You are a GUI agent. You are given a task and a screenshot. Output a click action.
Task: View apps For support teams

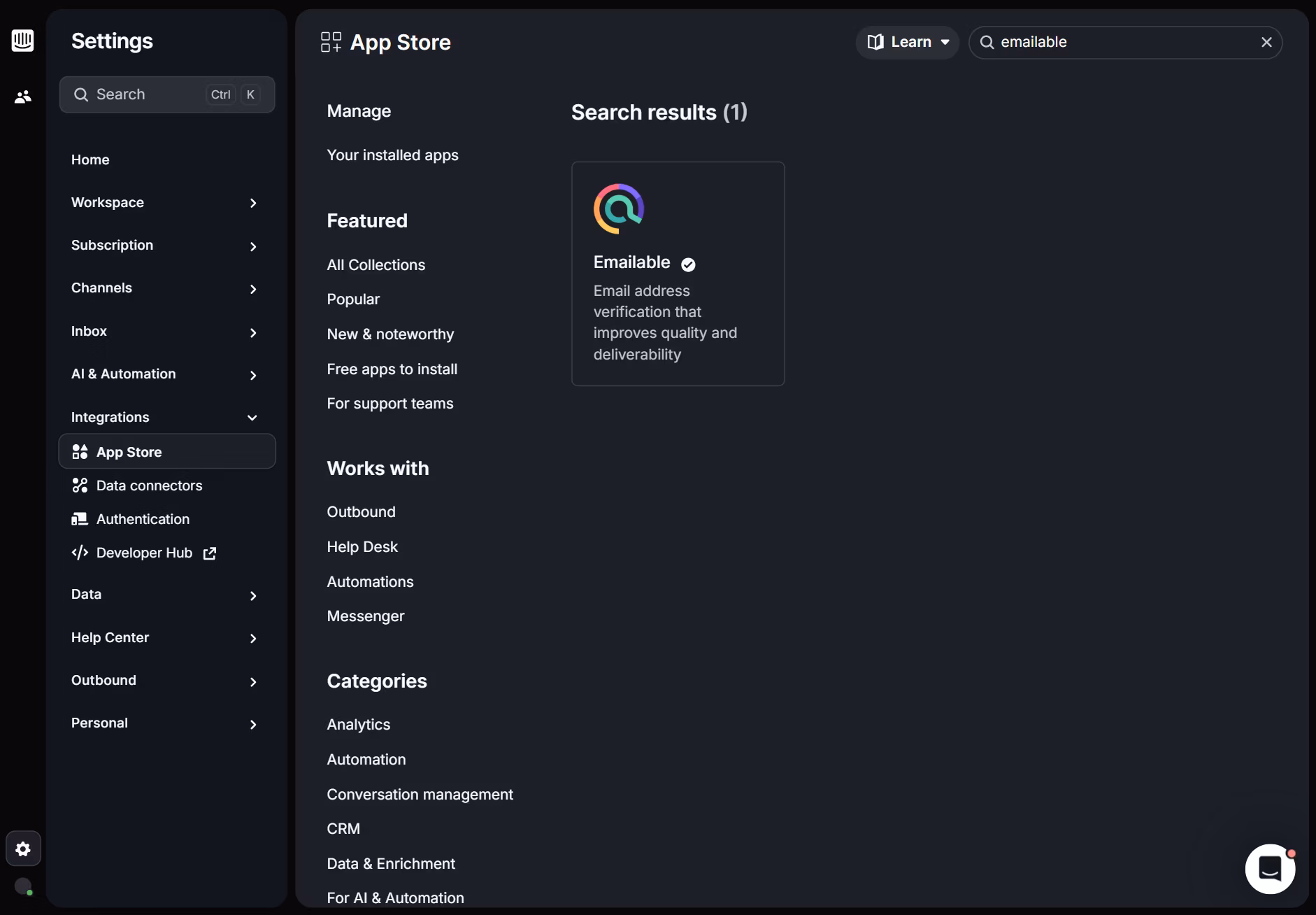(389, 404)
